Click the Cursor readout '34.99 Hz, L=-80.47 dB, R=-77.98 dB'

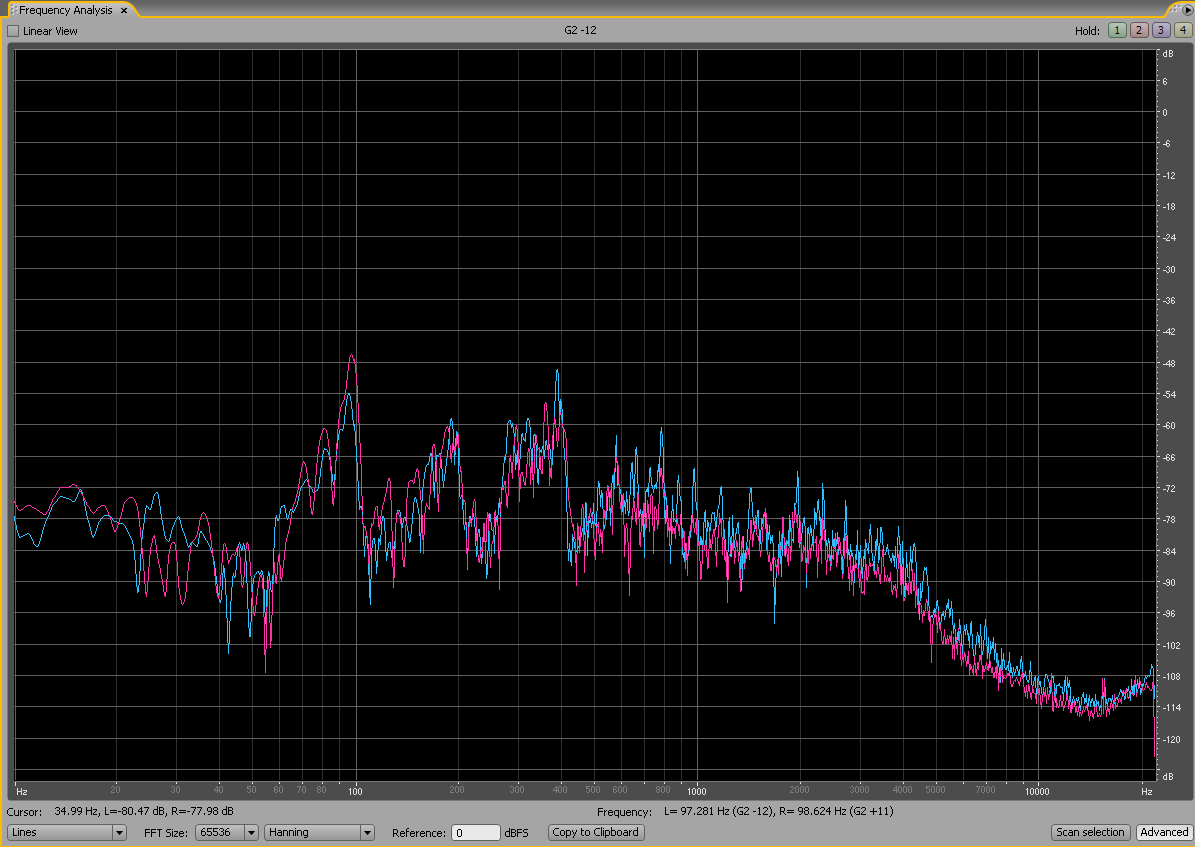pyautogui.click(x=144, y=811)
